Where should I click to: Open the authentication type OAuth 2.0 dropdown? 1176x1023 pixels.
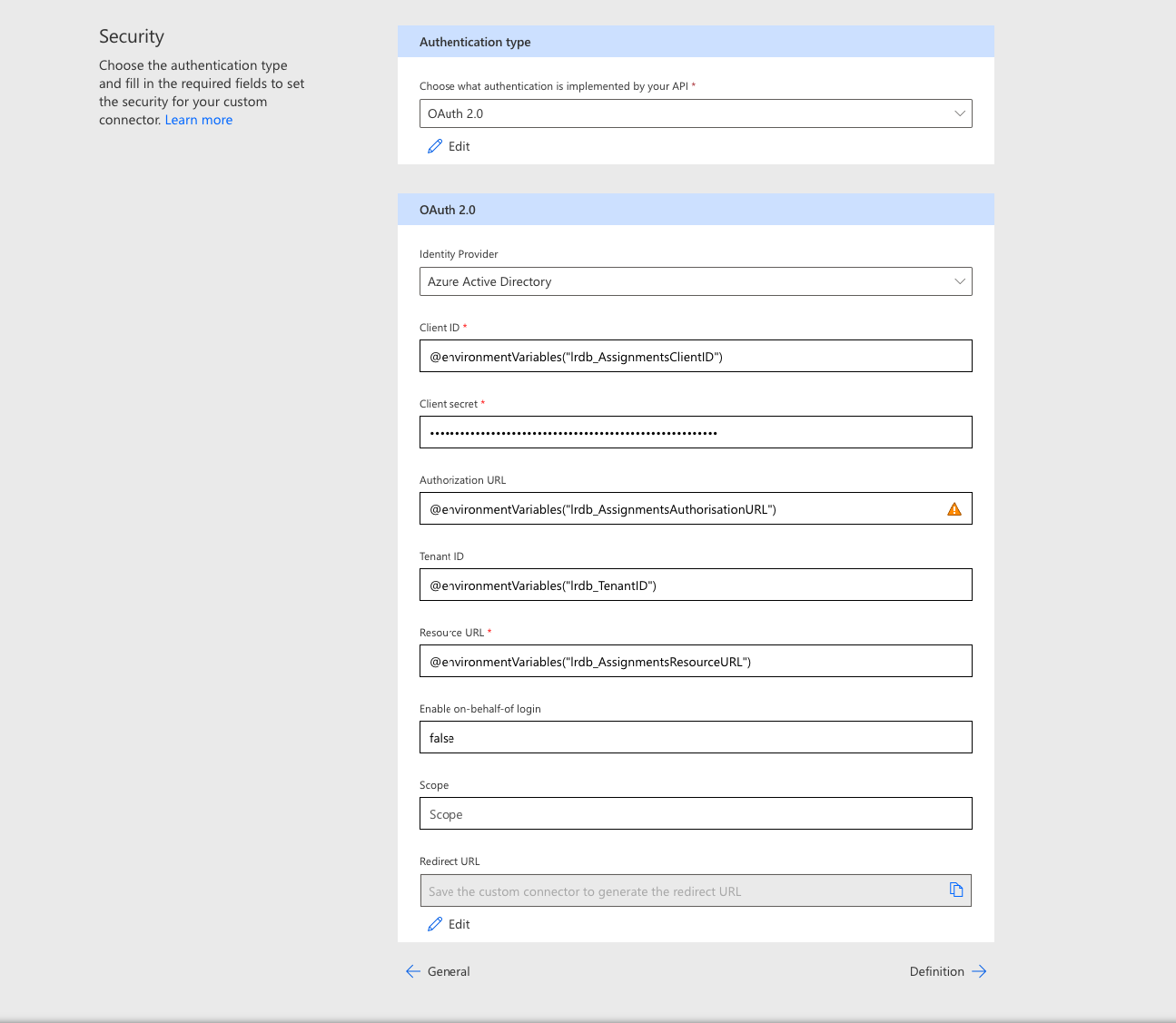(x=696, y=113)
